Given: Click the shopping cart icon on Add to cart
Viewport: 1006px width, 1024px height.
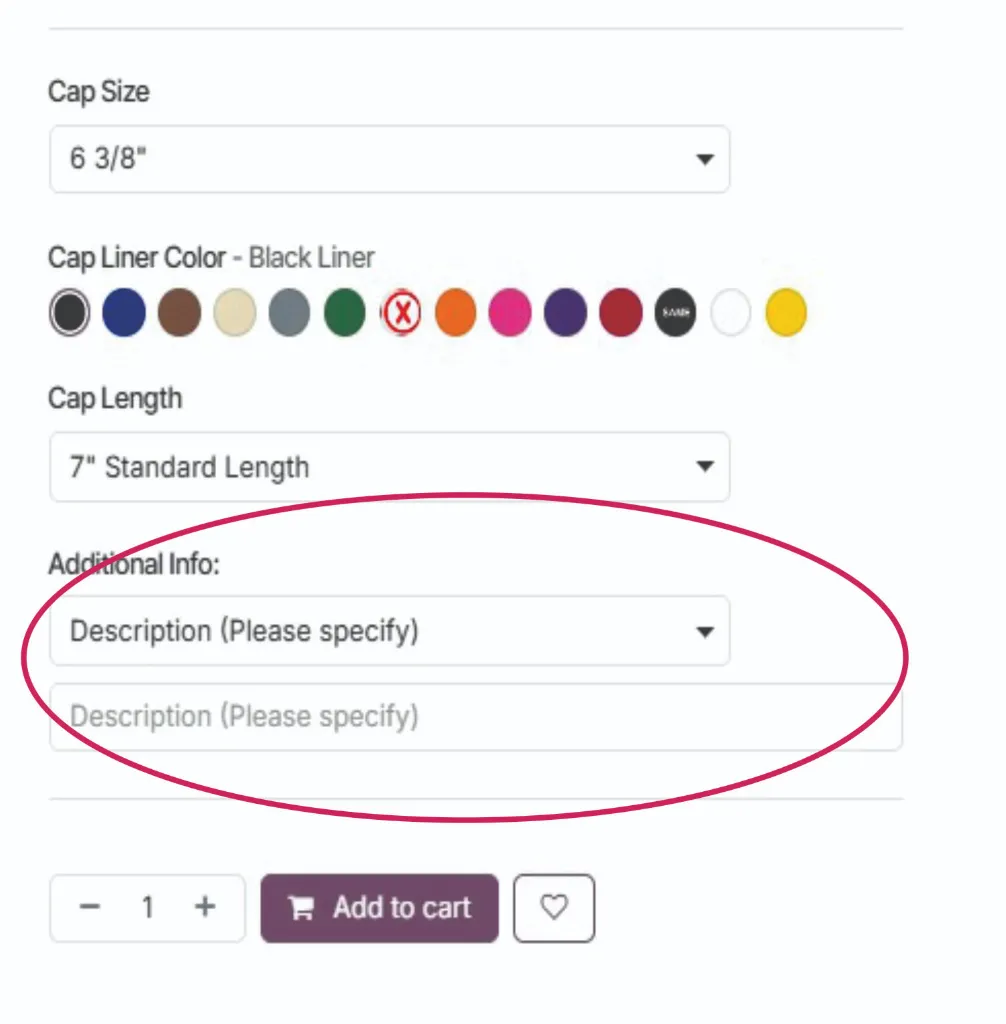Looking at the screenshot, I should [301, 908].
